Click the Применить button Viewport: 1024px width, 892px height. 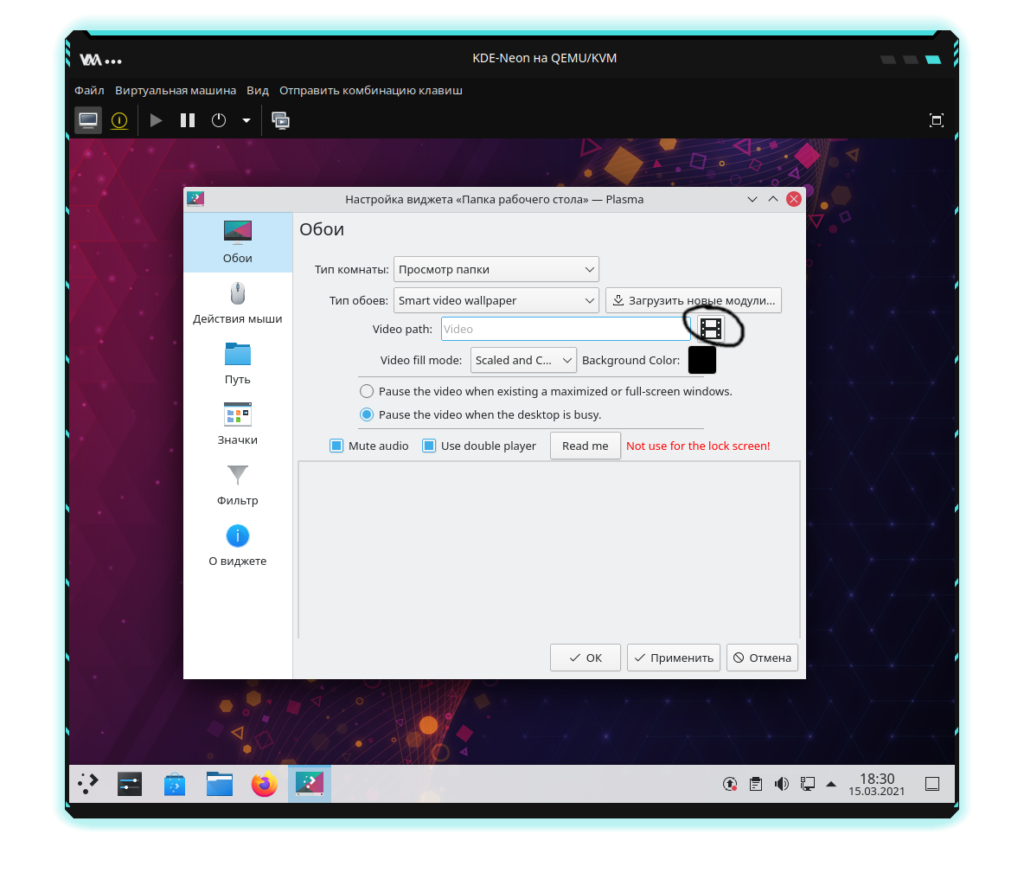[673, 658]
